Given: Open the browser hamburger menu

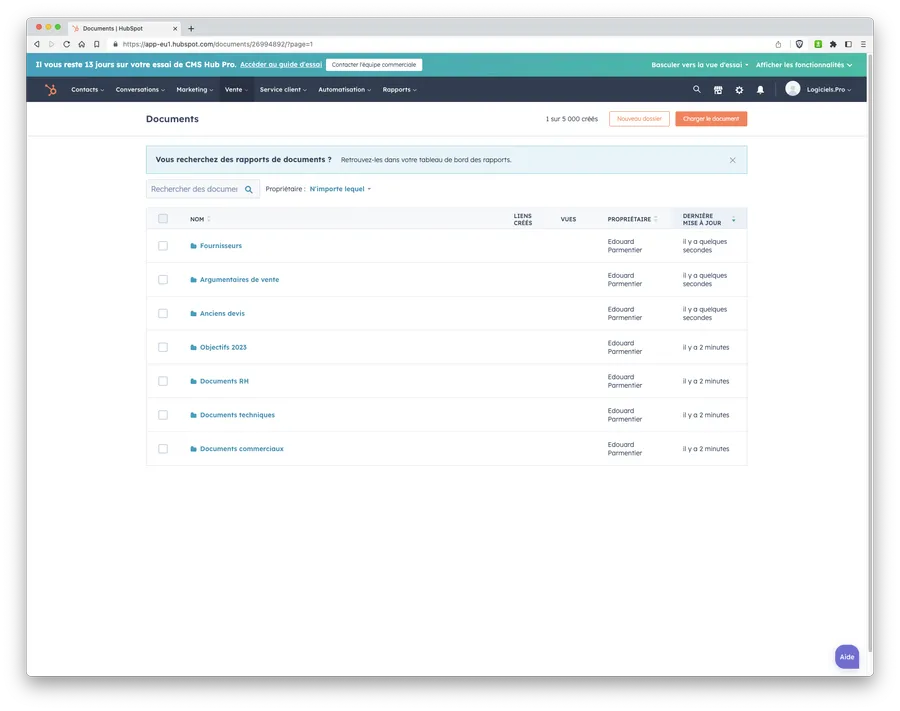Looking at the screenshot, I should (x=863, y=44).
